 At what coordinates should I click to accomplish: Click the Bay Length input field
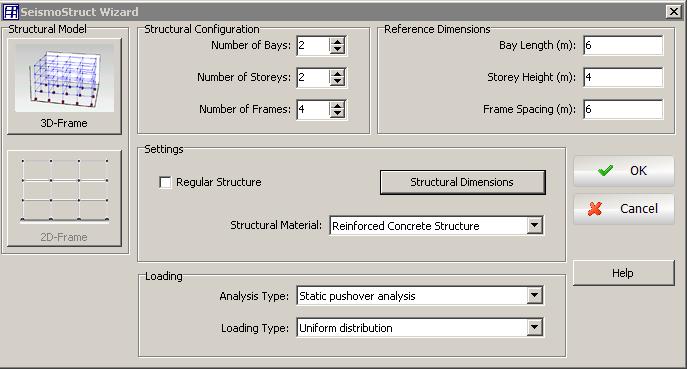tap(623, 45)
